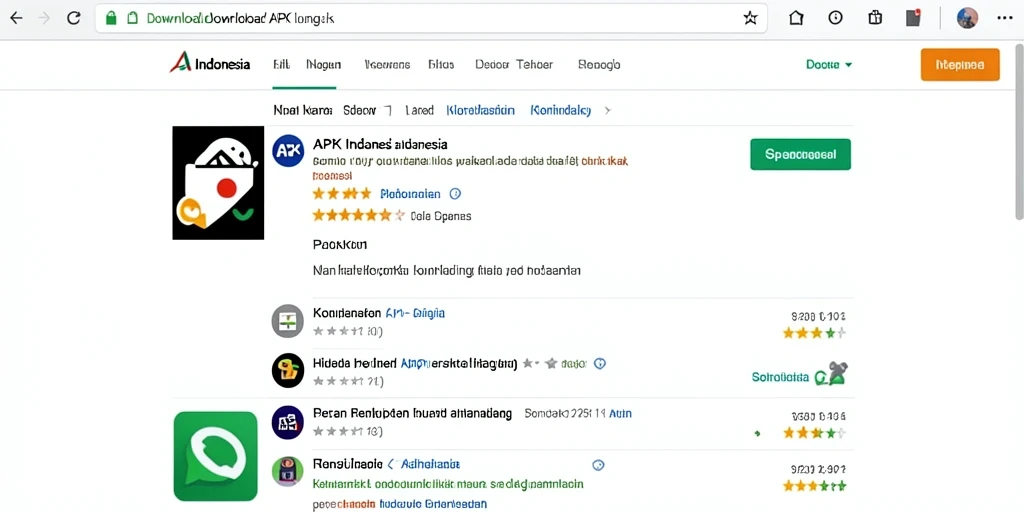Open the Kloretlrasidin link
This screenshot has width=1024, height=512.
tap(481, 110)
